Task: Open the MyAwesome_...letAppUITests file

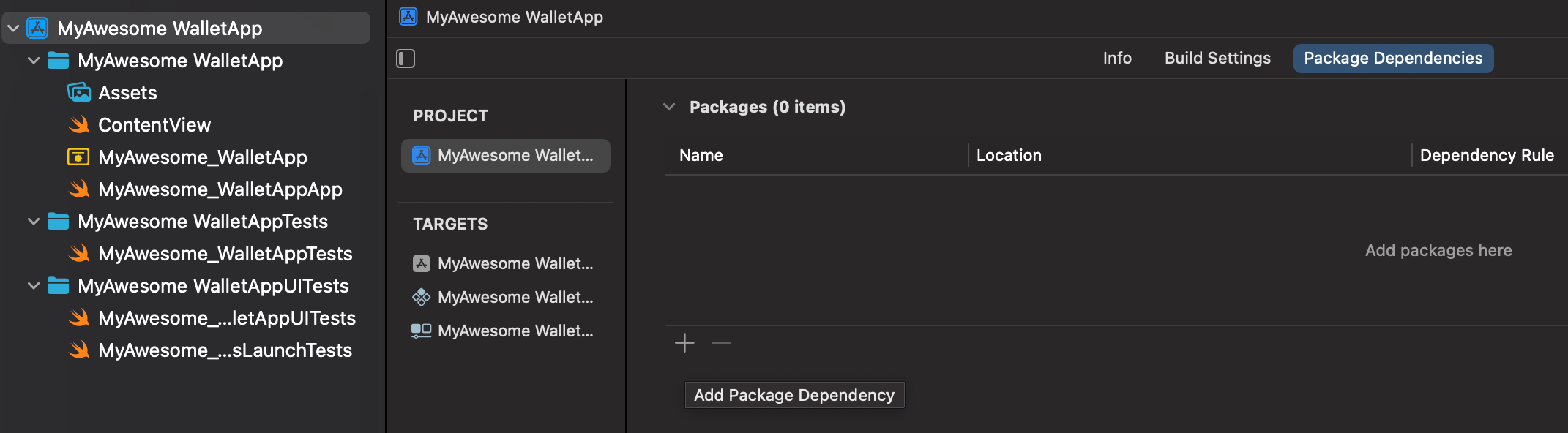Action: pyautogui.click(x=227, y=318)
